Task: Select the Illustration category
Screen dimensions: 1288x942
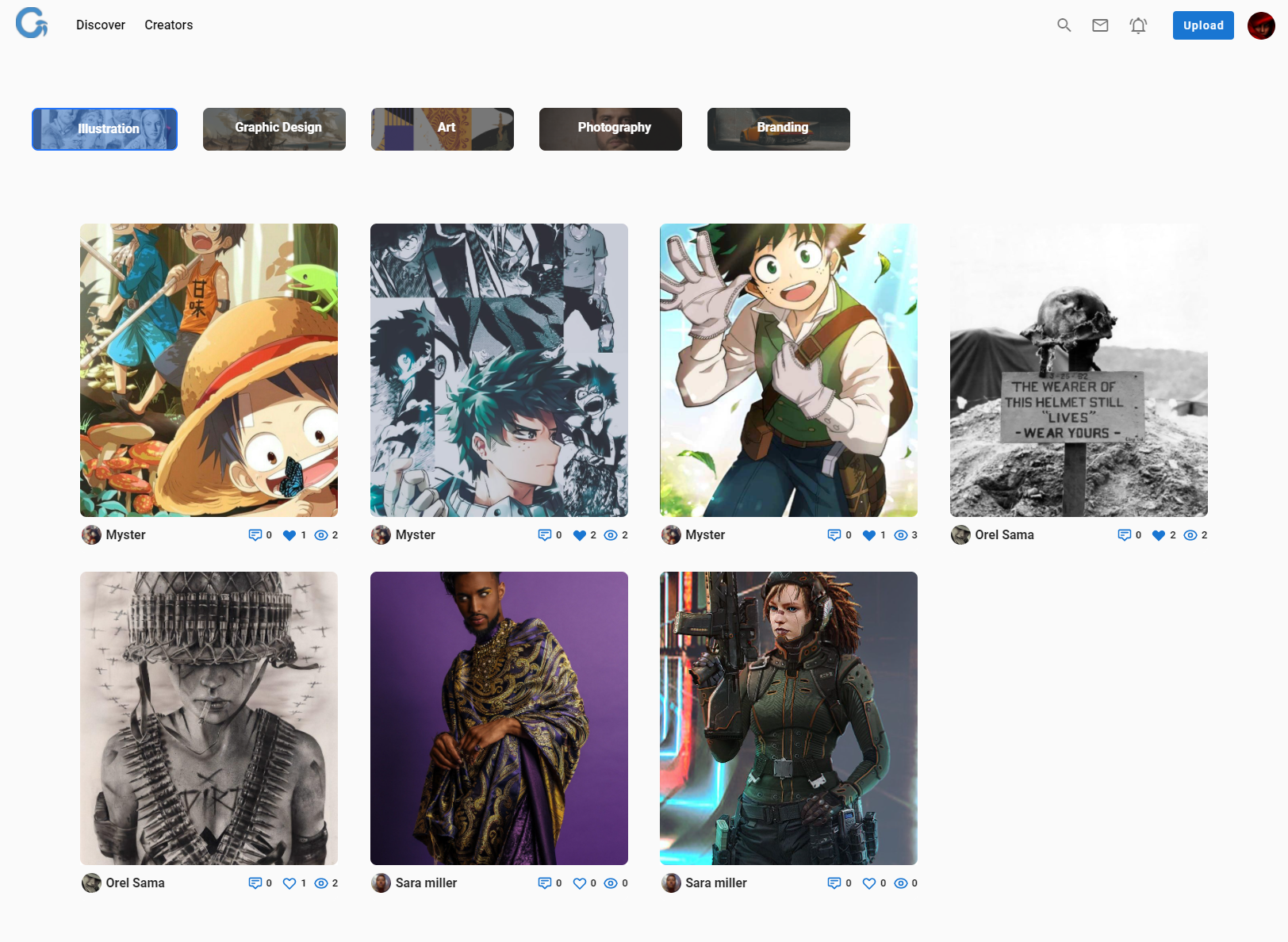Action: pos(105,129)
